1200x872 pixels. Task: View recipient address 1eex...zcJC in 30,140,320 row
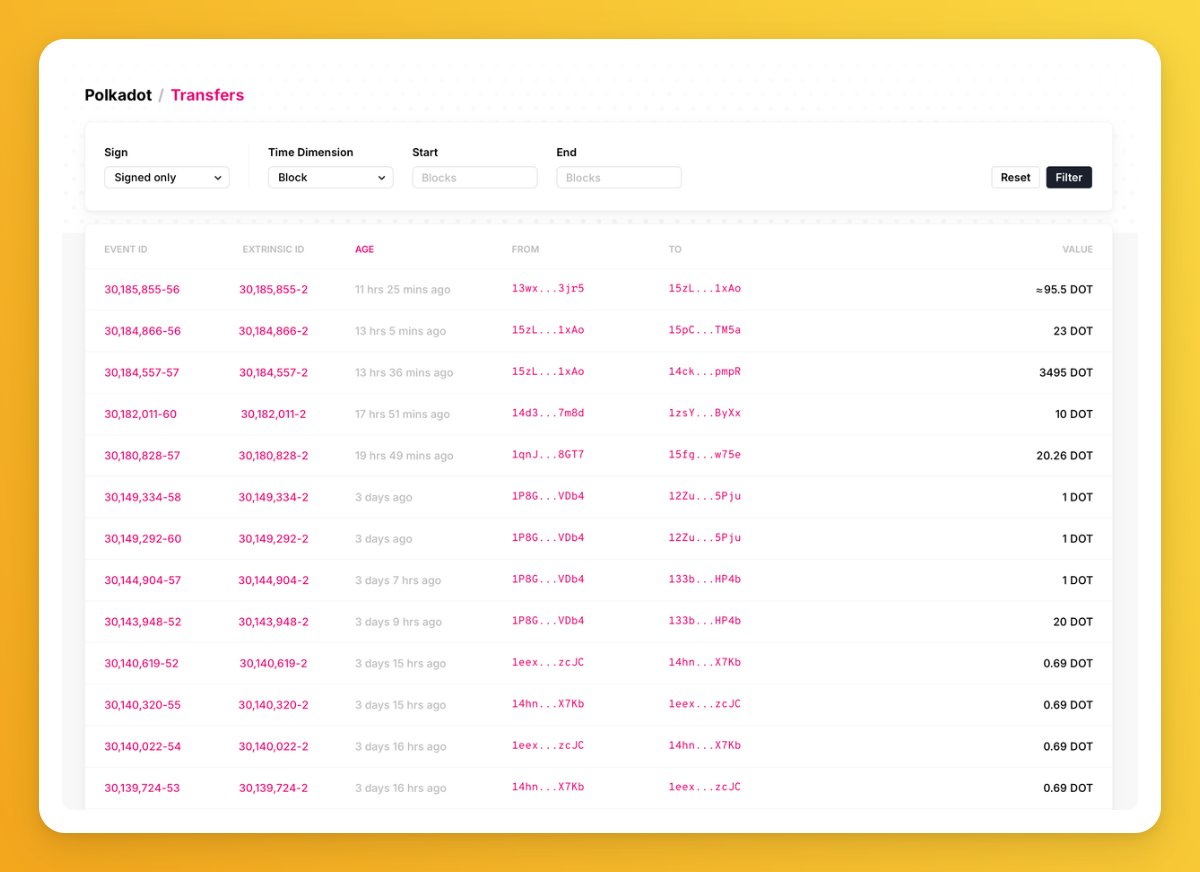[x=704, y=704]
